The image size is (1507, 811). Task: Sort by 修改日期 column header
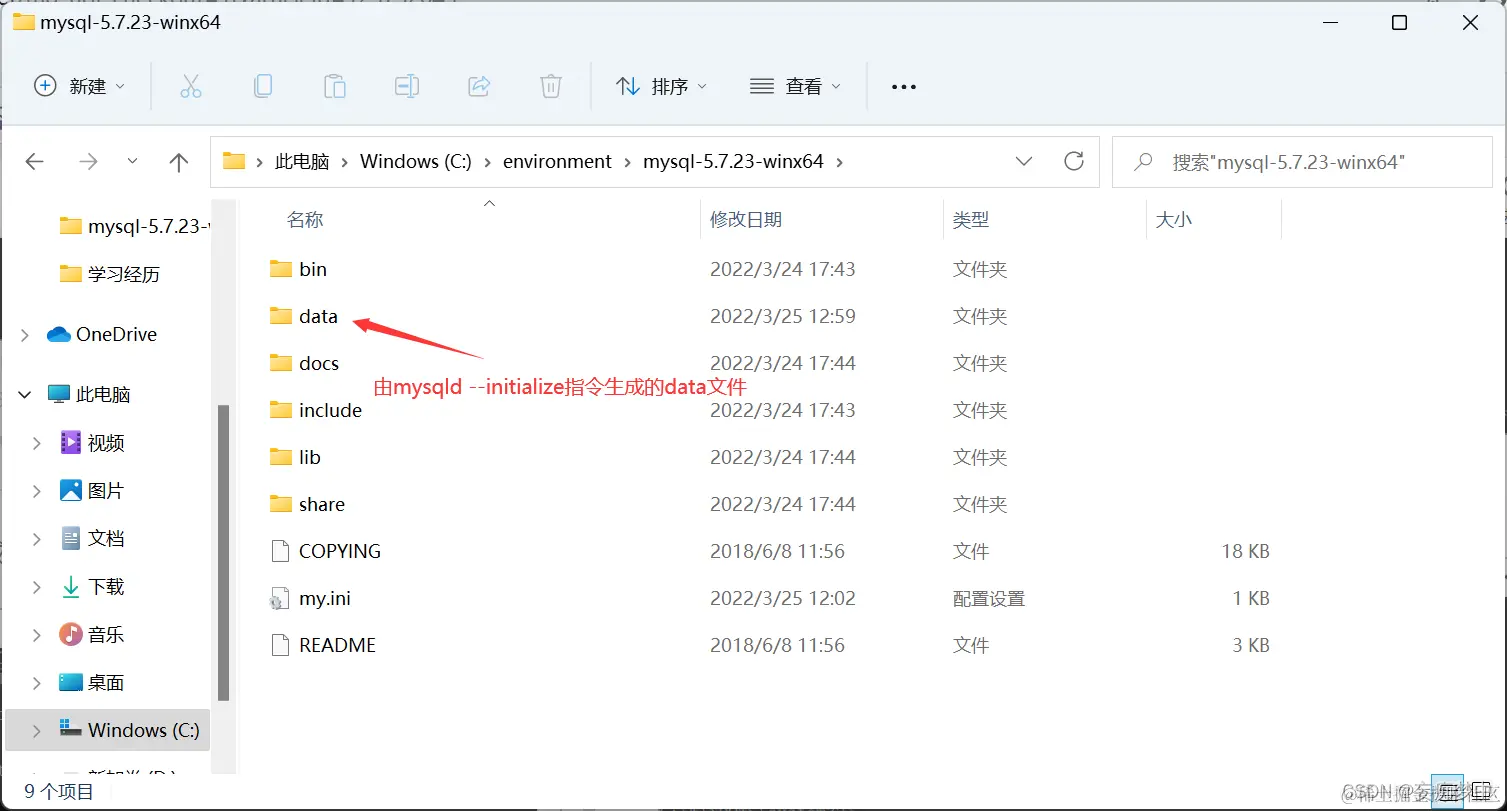pos(746,219)
